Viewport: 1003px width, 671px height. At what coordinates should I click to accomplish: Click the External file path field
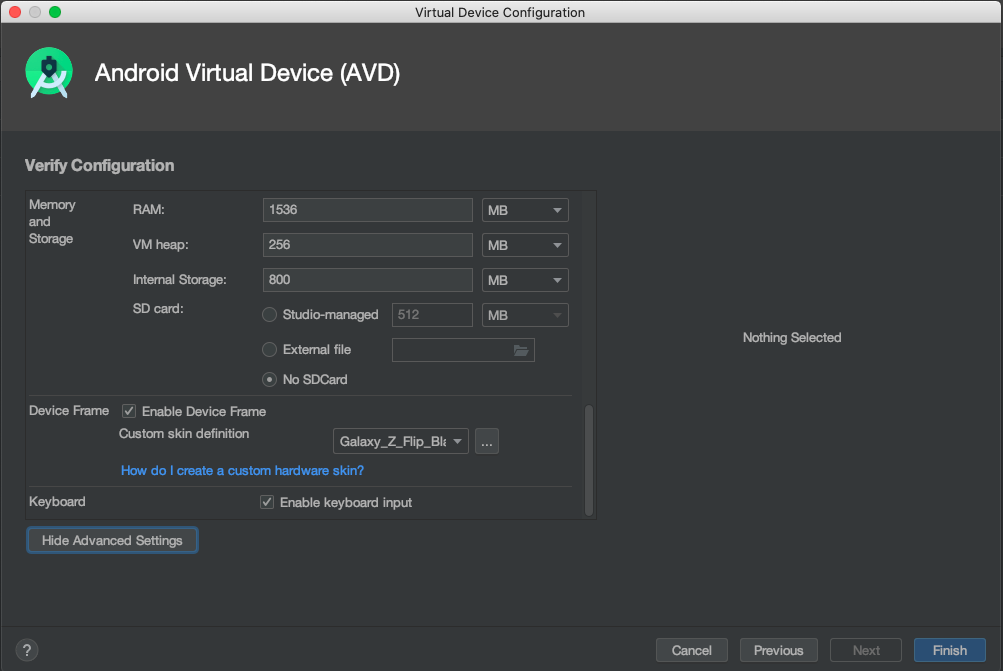[x=463, y=350]
